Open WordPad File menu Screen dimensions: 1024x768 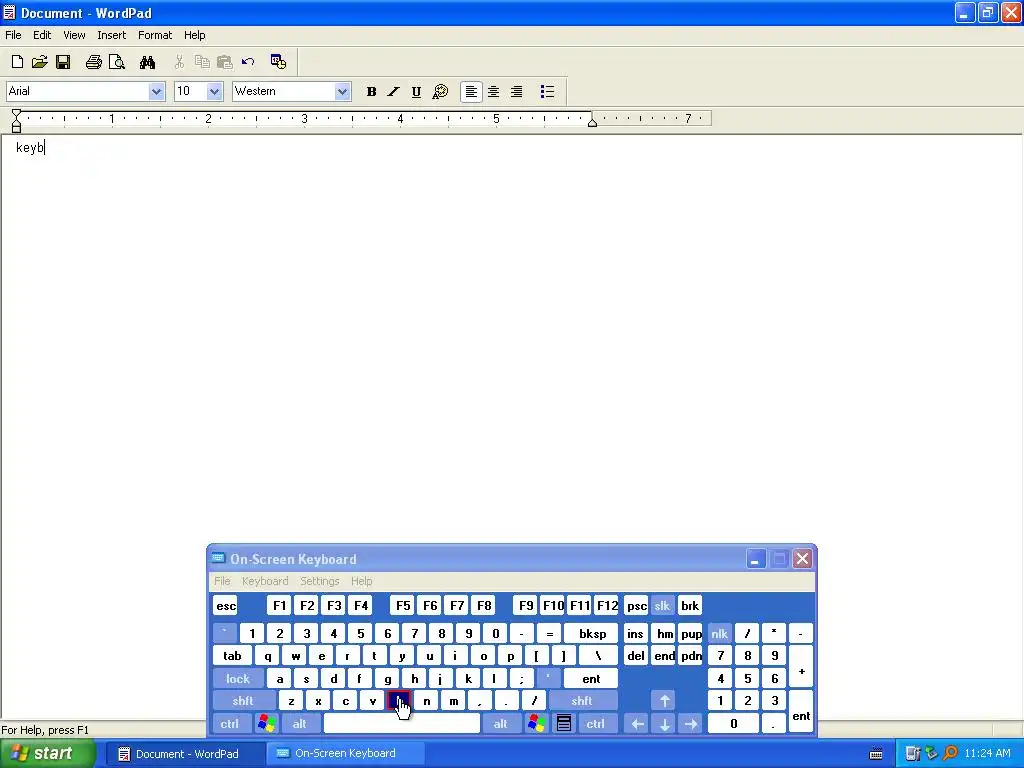[x=13, y=35]
